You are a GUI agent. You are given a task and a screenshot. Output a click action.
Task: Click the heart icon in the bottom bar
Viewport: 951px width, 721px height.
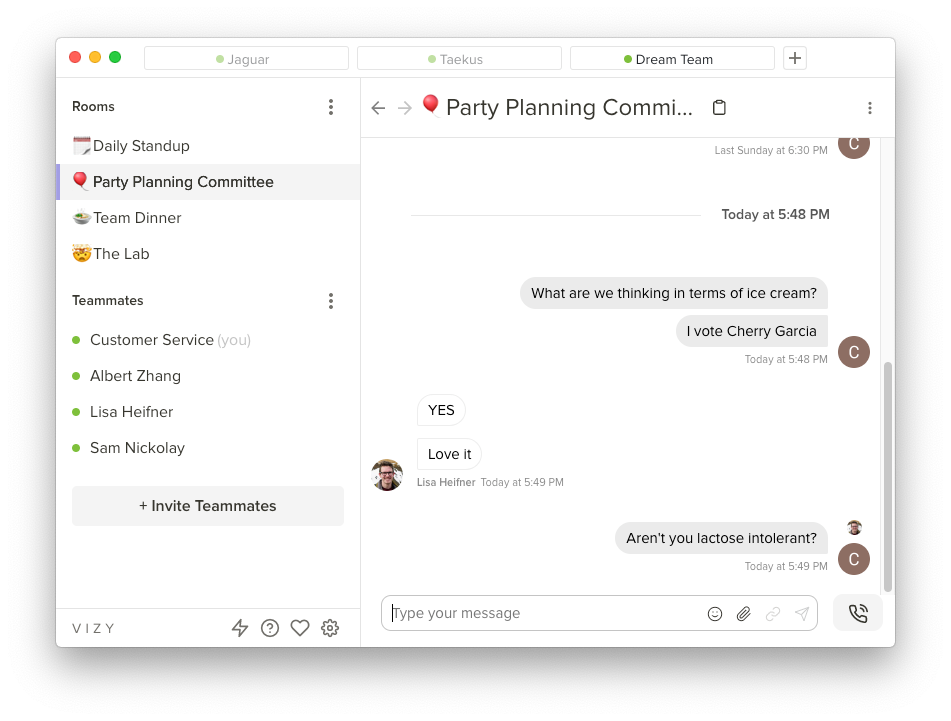300,628
